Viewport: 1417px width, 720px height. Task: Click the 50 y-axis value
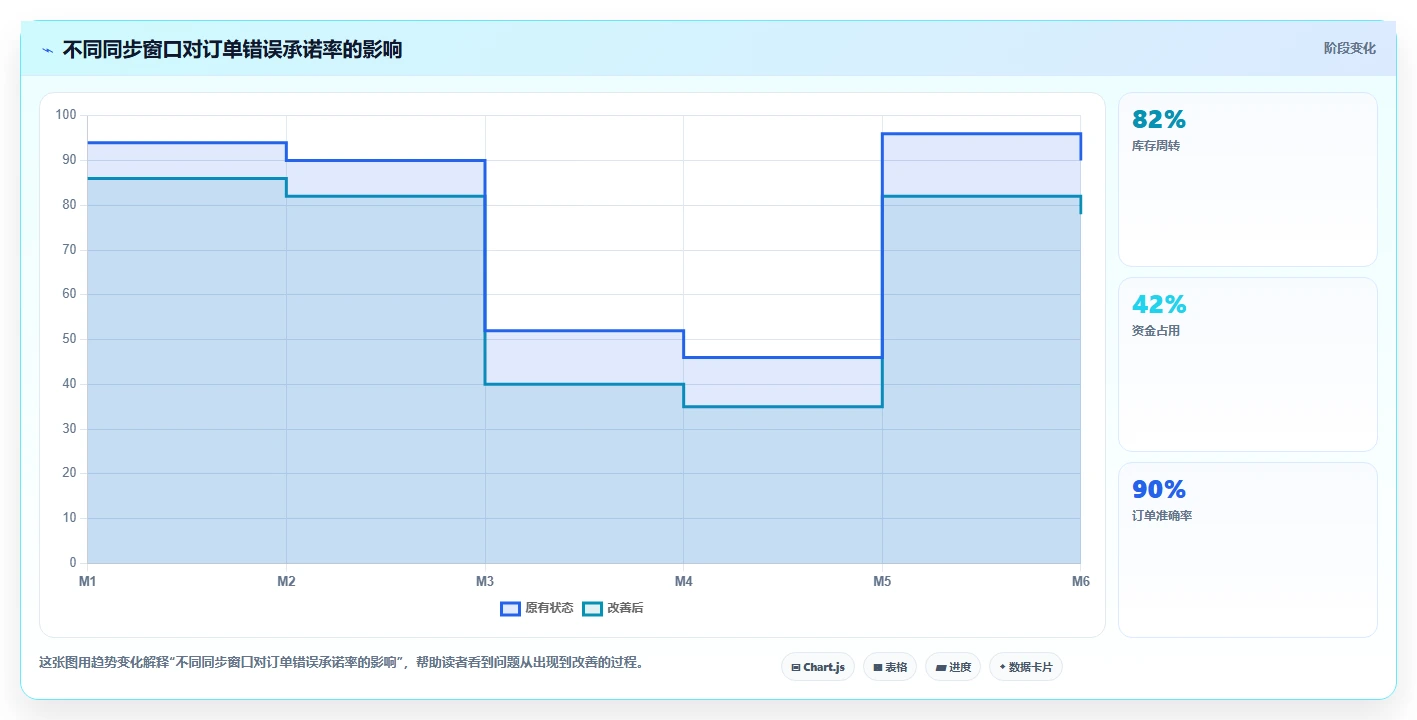[69, 339]
